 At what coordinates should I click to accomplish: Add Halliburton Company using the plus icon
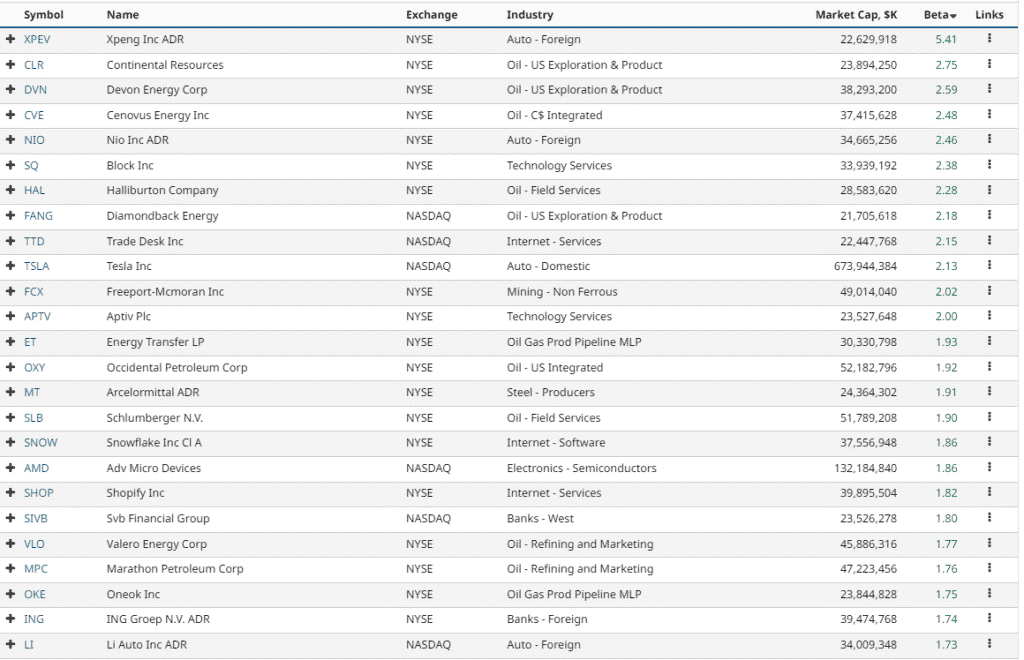tap(11, 190)
